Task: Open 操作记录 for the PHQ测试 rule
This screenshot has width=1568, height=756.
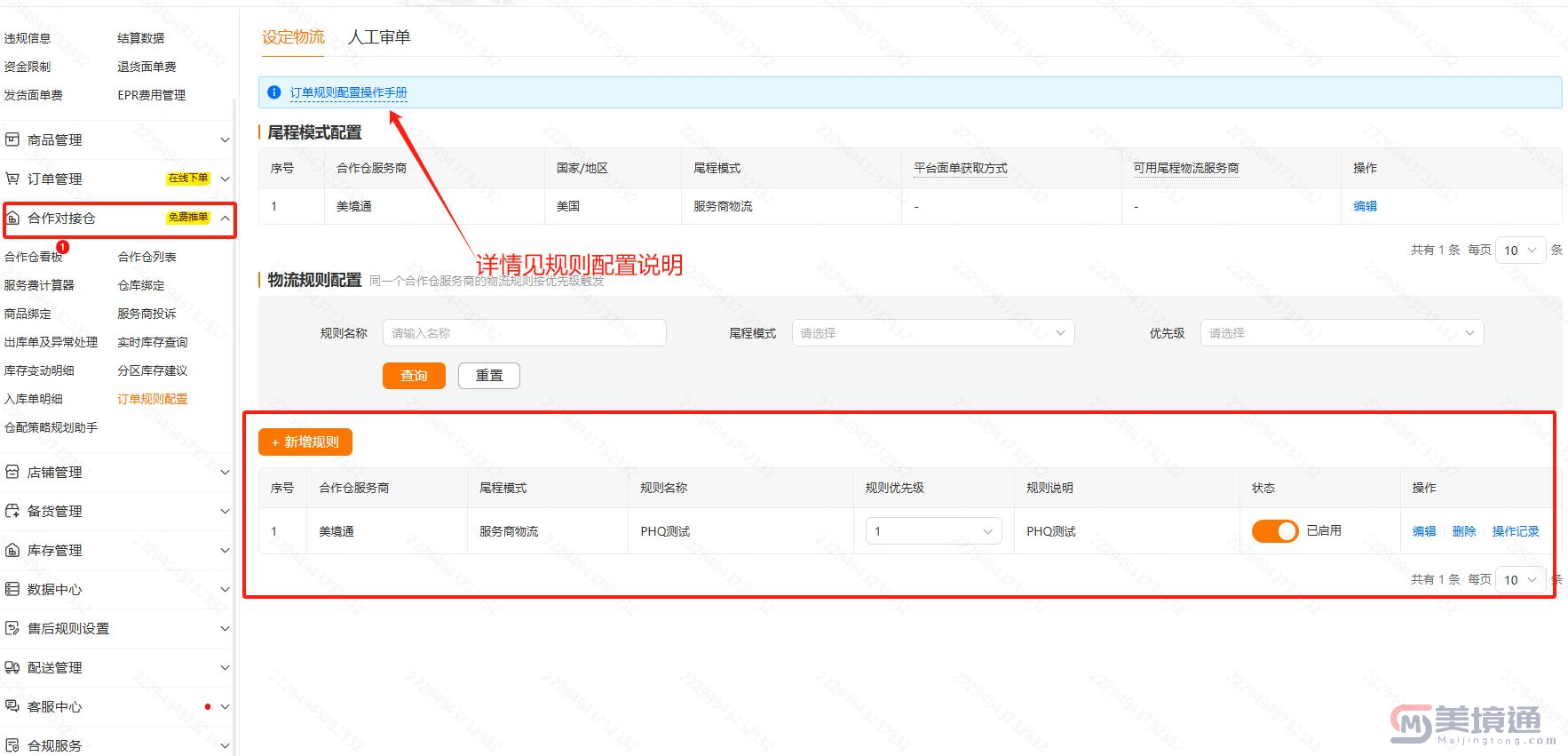Action: tap(1516, 531)
